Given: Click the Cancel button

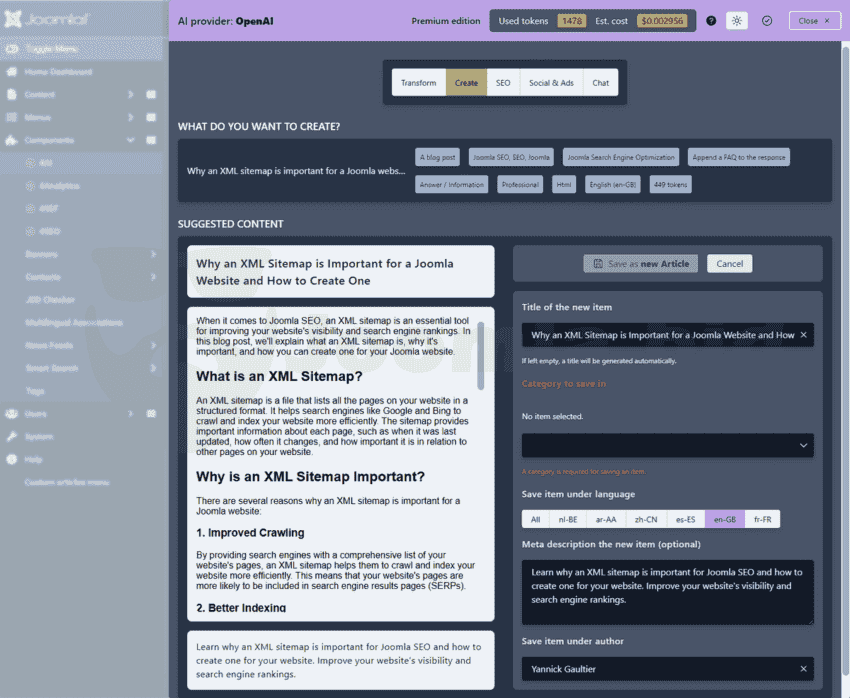Looking at the screenshot, I should (x=729, y=264).
